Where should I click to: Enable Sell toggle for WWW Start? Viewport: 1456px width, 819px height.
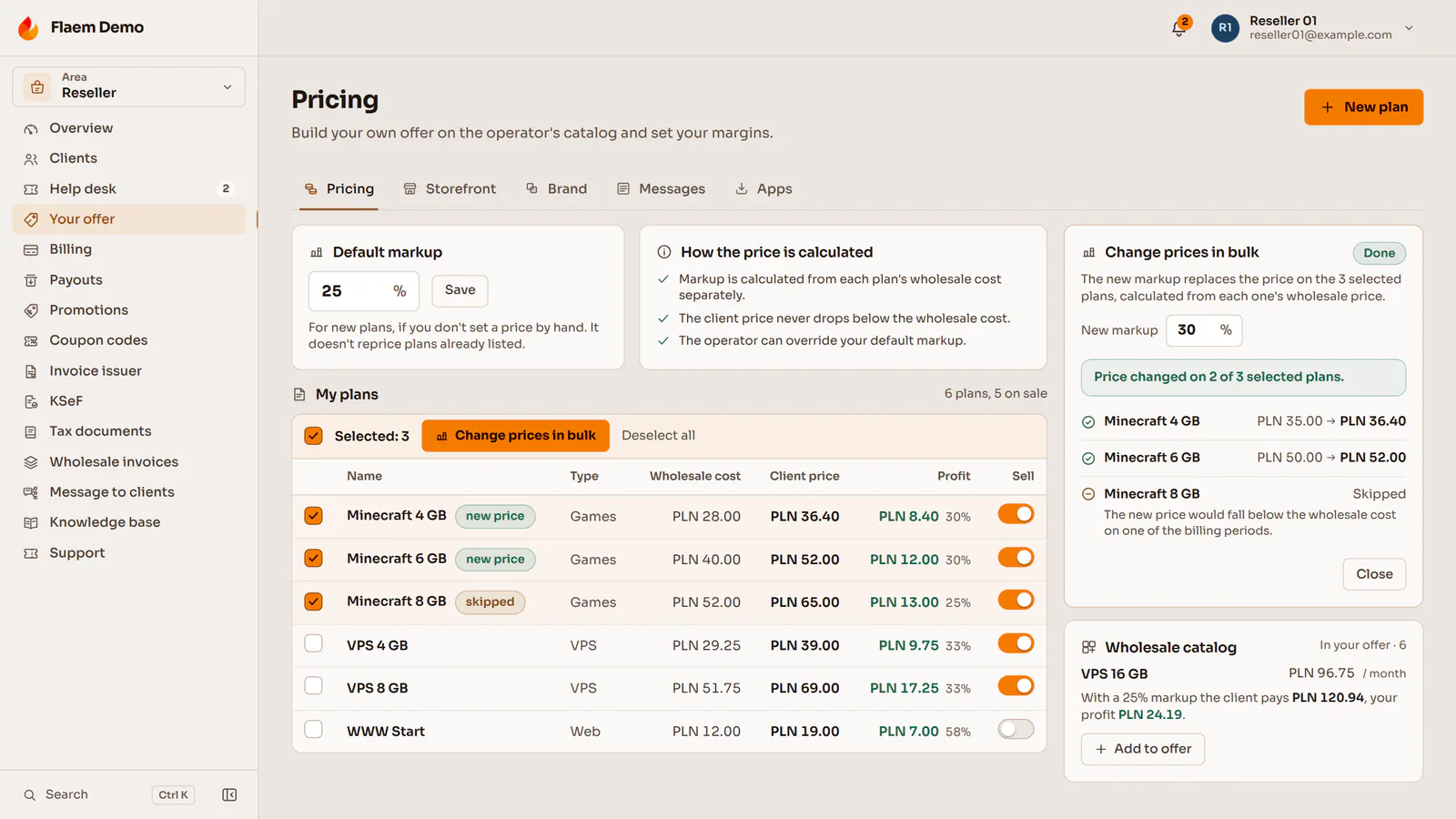1016,729
